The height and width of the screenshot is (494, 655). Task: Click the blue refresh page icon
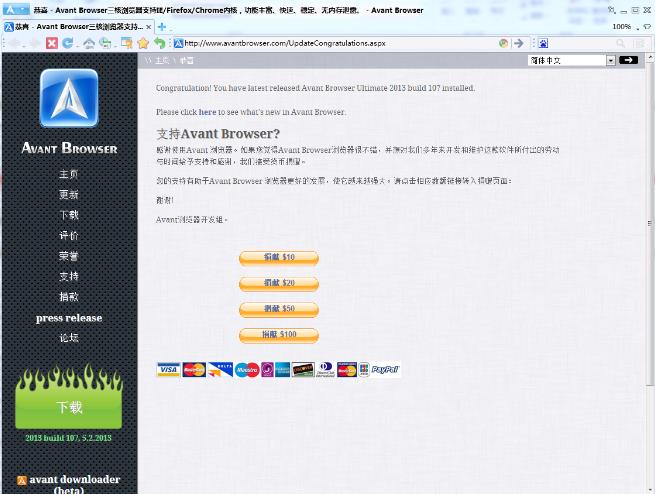[x=68, y=43]
